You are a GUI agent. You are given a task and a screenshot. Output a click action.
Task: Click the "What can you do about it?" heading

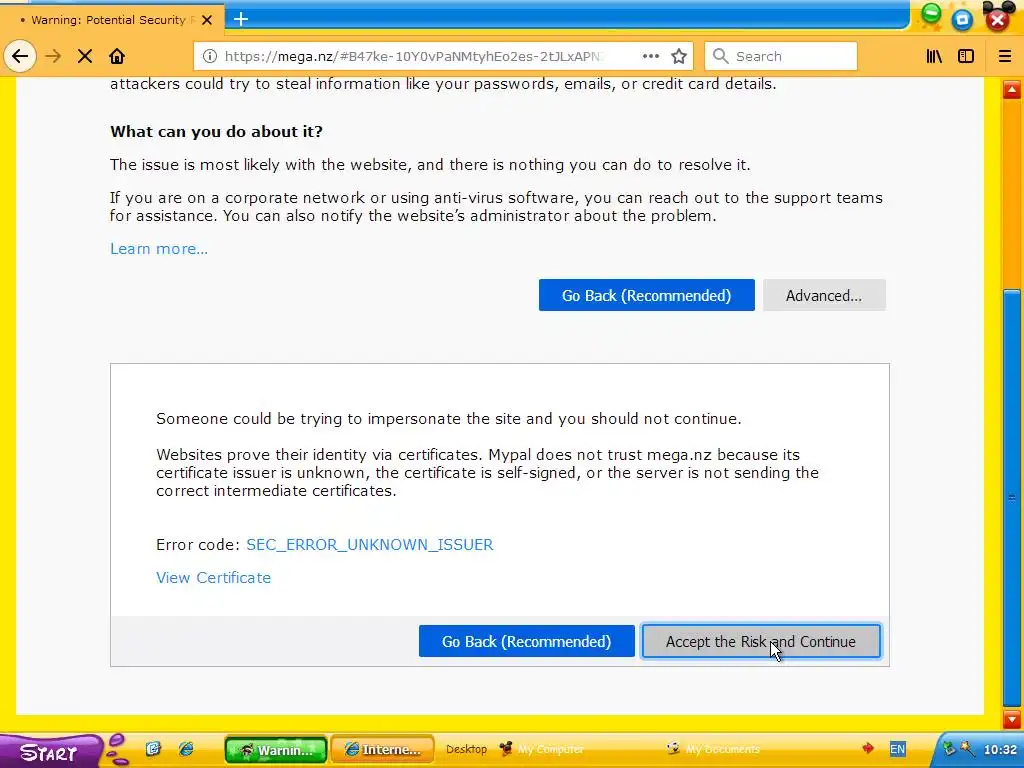(216, 131)
